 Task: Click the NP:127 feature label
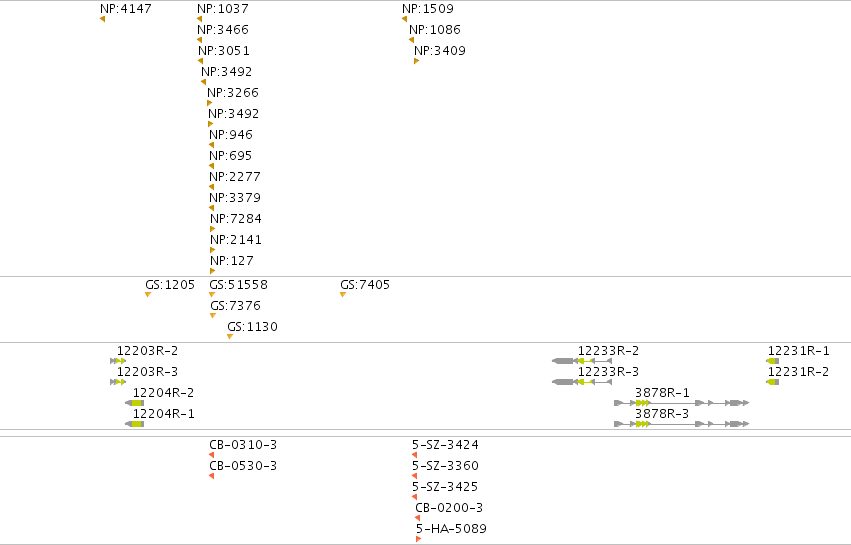coord(232,261)
